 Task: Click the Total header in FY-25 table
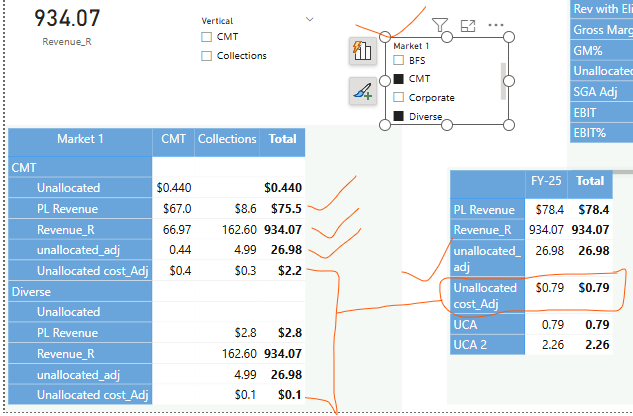click(x=590, y=184)
